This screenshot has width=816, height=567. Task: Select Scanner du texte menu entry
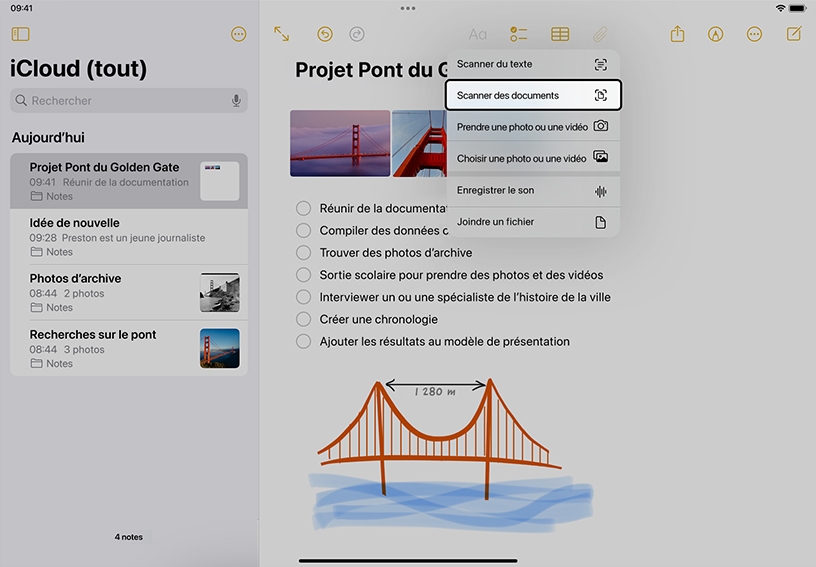[x=533, y=64]
